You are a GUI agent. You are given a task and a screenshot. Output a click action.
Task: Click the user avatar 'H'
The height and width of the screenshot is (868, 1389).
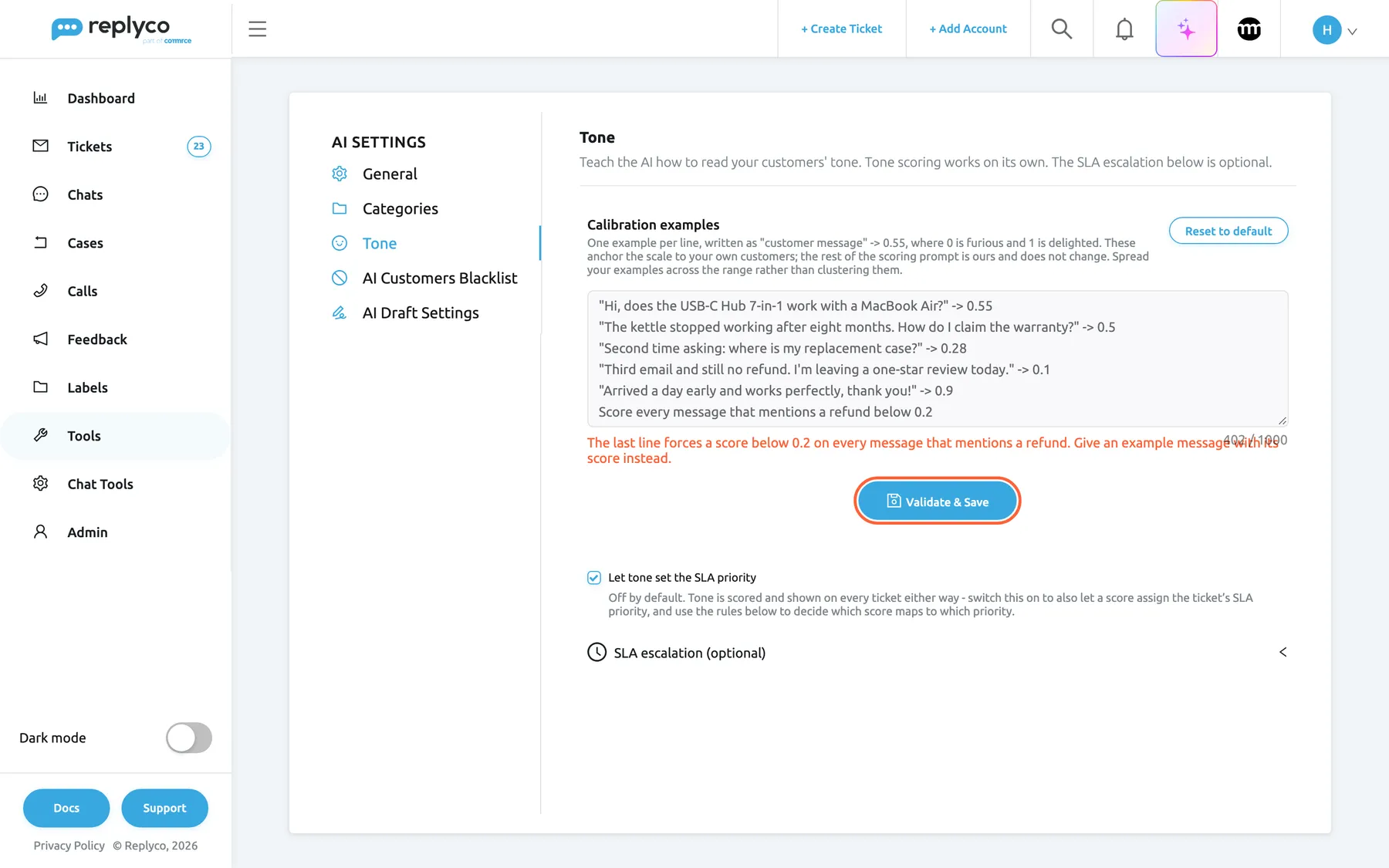point(1326,29)
